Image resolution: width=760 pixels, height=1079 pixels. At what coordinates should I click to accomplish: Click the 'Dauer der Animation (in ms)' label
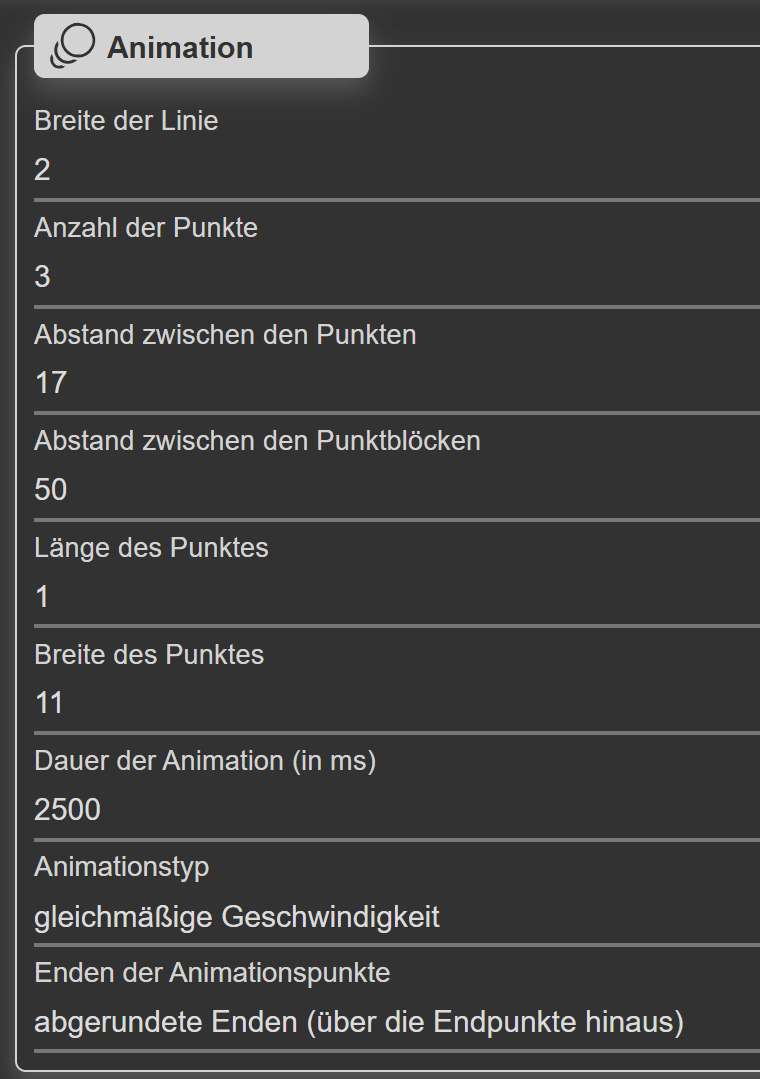pyautogui.click(x=205, y=761)
